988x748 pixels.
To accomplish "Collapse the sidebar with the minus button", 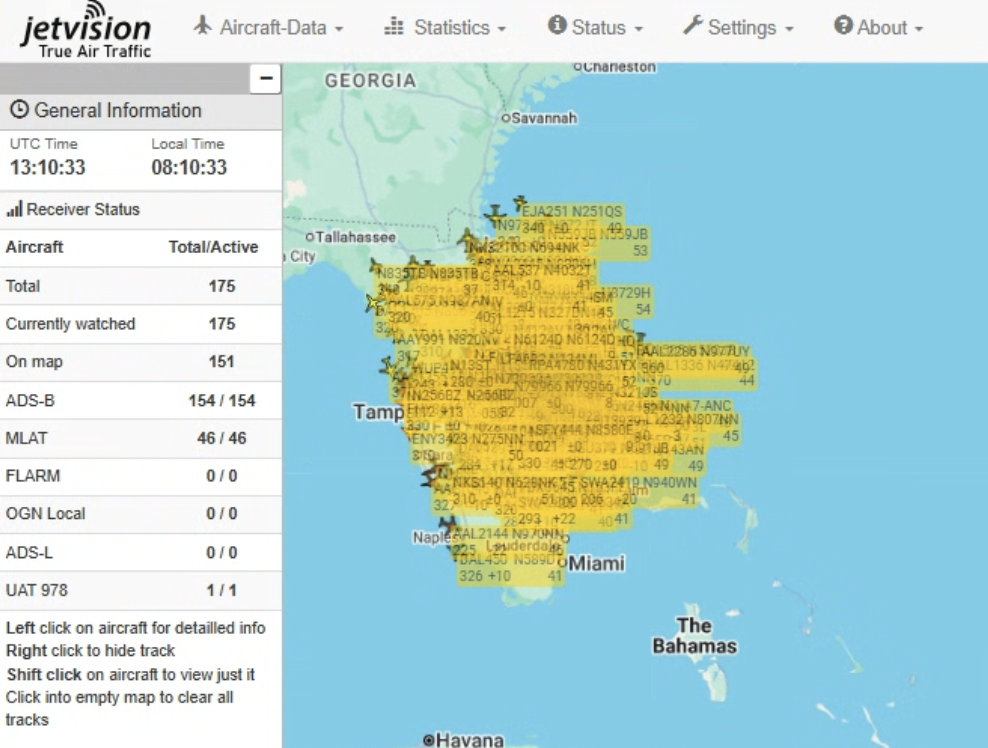I will point(266,78).
